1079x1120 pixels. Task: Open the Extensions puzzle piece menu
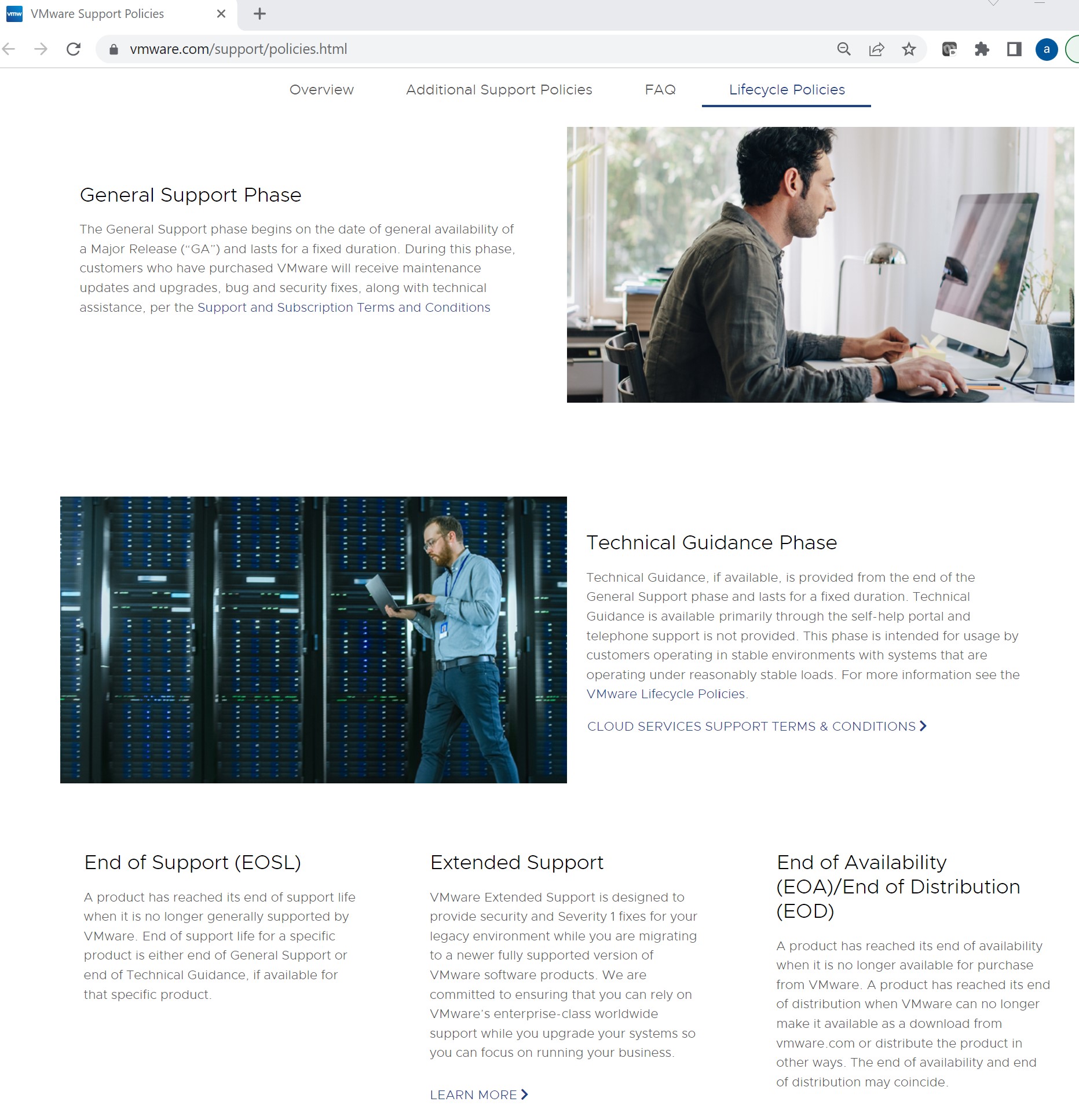coord(982,49)
